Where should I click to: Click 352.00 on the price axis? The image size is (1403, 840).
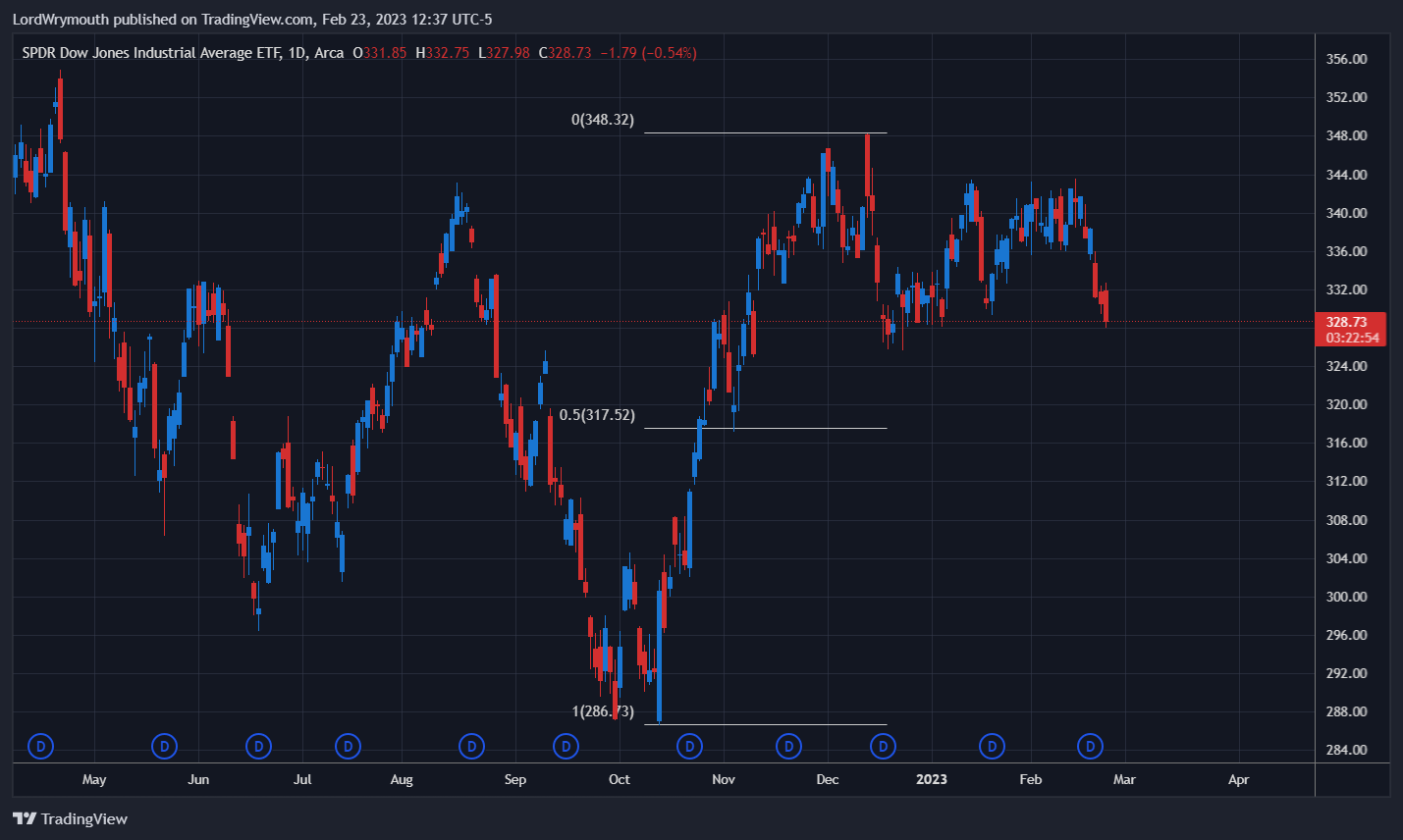point(1346,97)
